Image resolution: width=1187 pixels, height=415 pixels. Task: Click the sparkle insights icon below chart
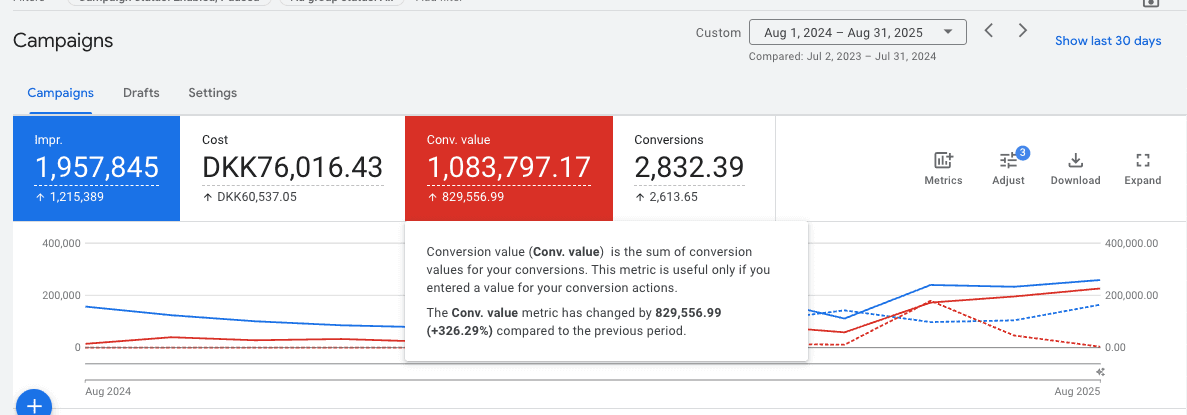(x=1100, y=372)
